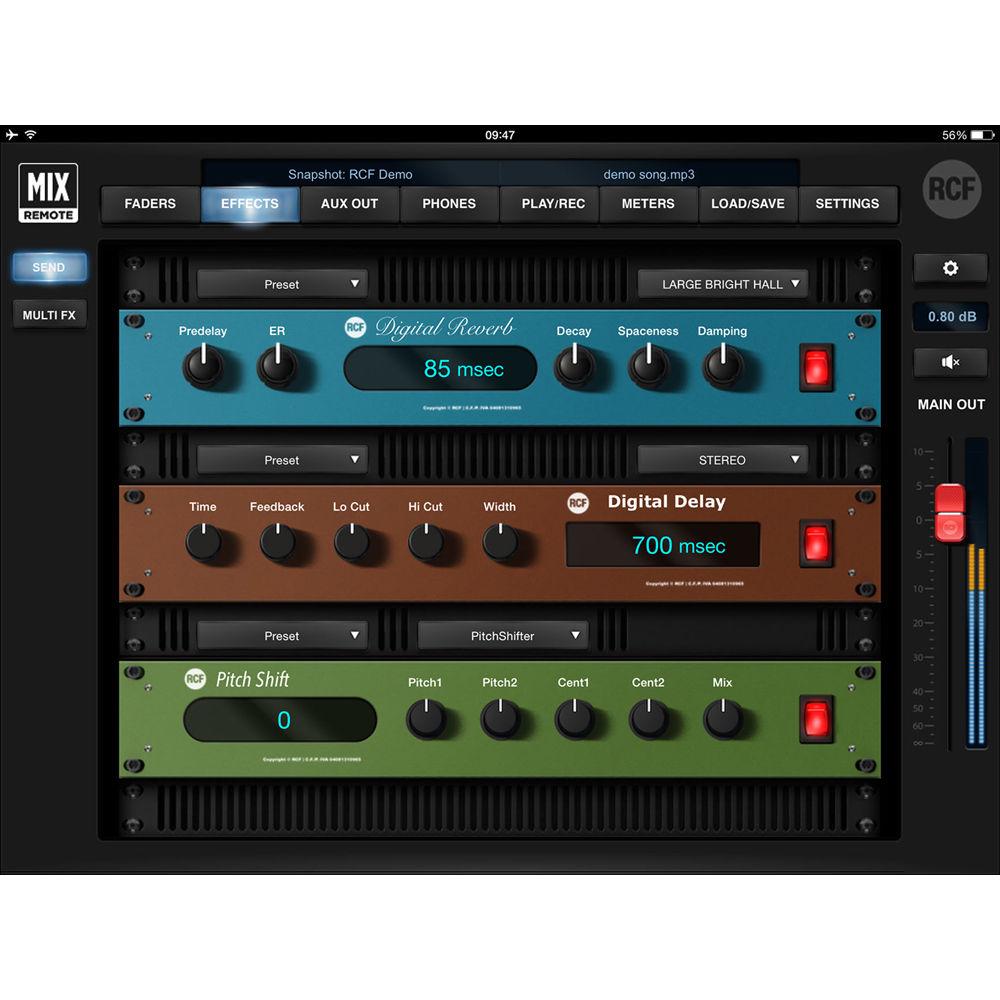
Task: Click the MULTI FX button
Action: coord(48,313)
